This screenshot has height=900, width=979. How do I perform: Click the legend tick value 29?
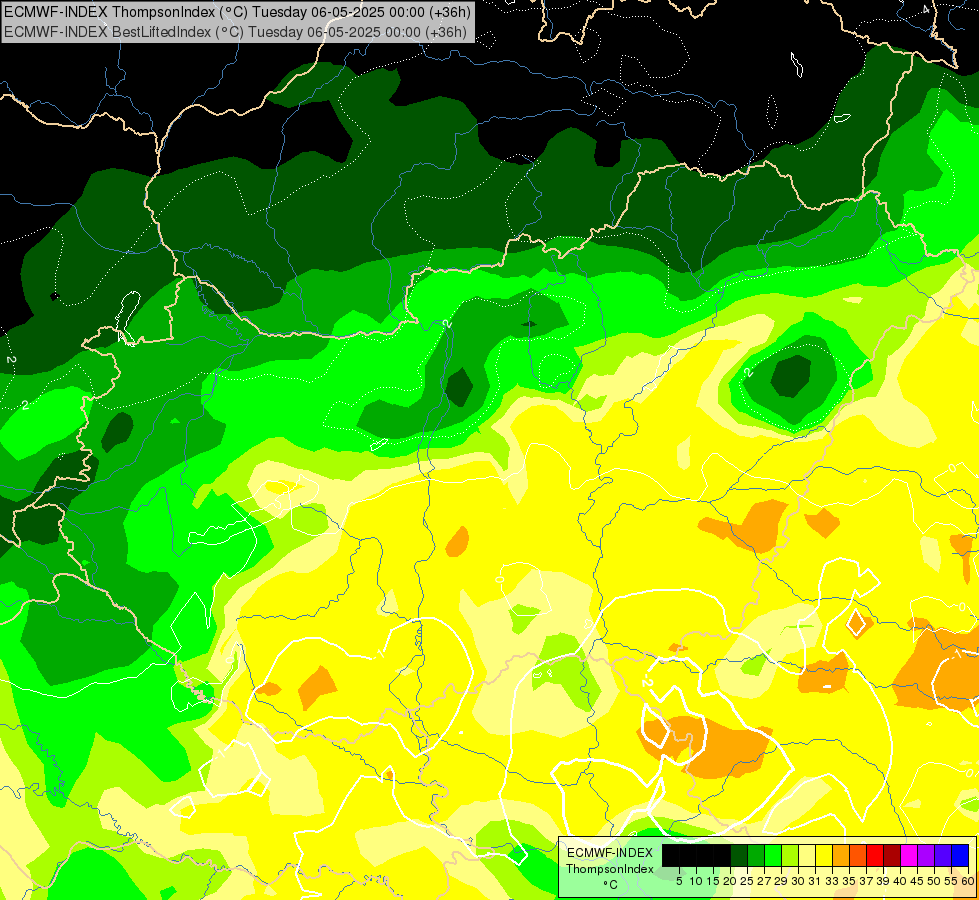pyautogui.click(x=781, y=881)
